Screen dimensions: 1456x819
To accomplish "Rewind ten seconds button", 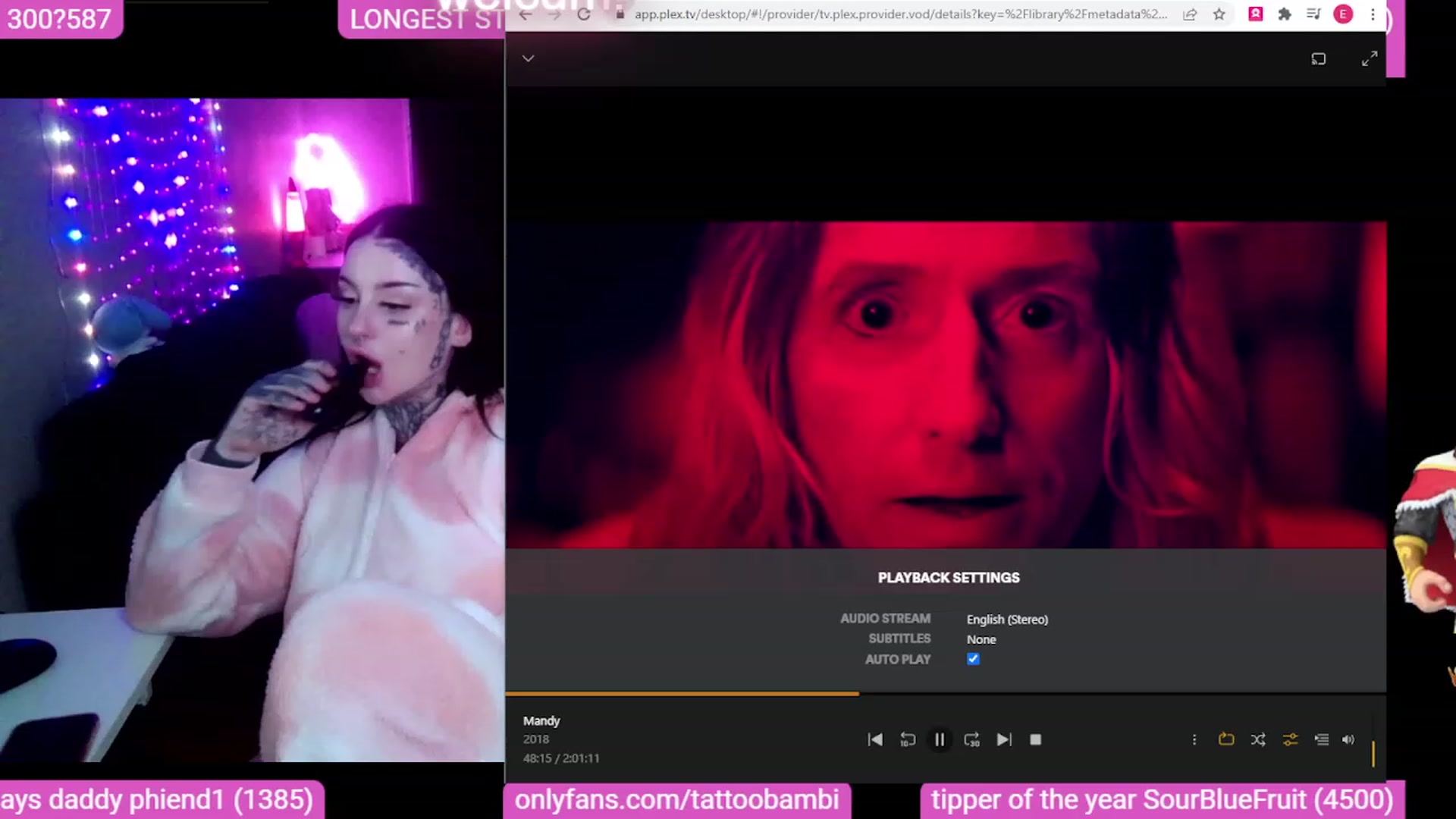I will point(908,739).
